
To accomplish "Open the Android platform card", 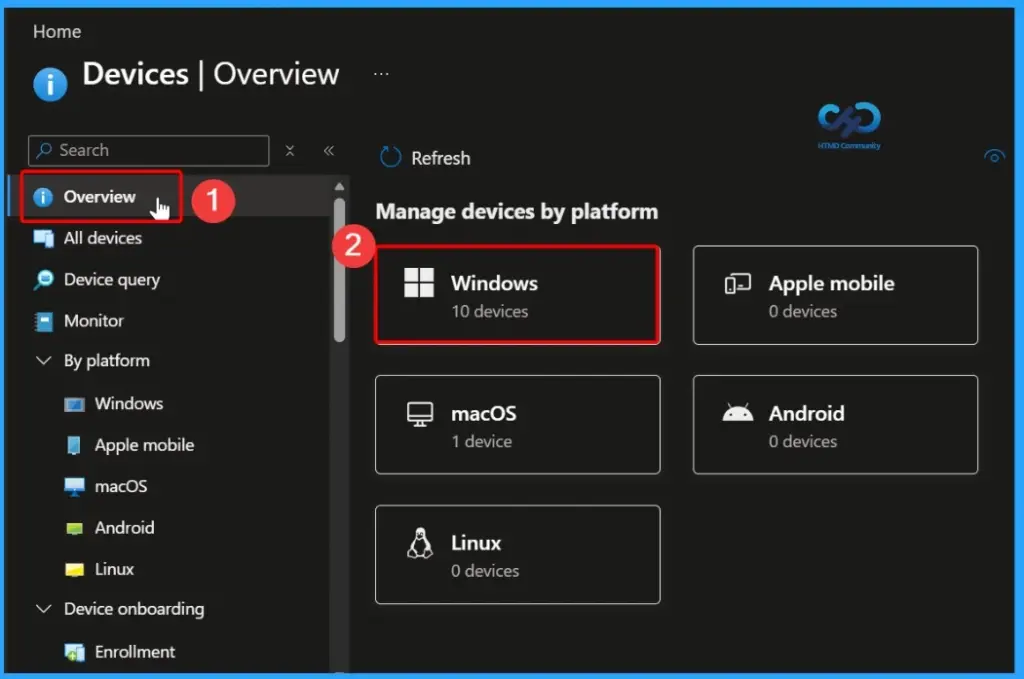I will point(835,424).
